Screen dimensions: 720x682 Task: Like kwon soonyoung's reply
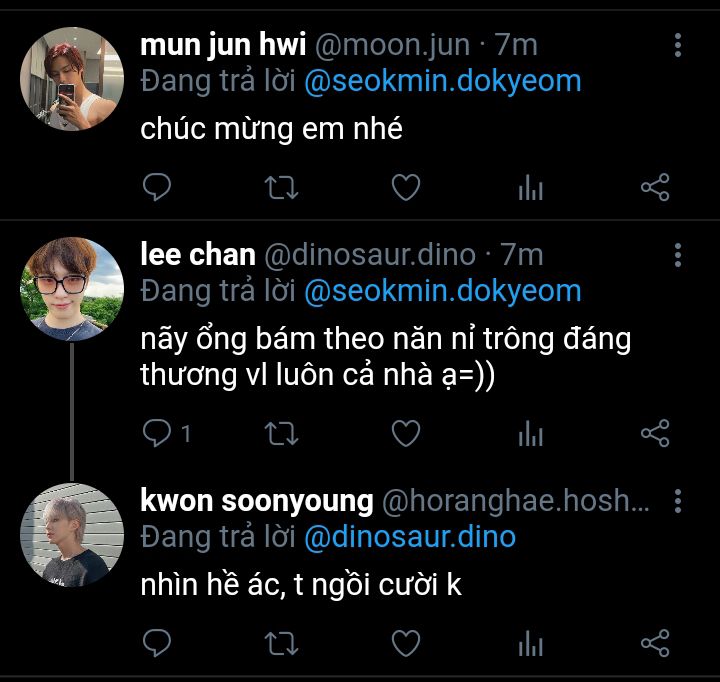pos(405,642)
